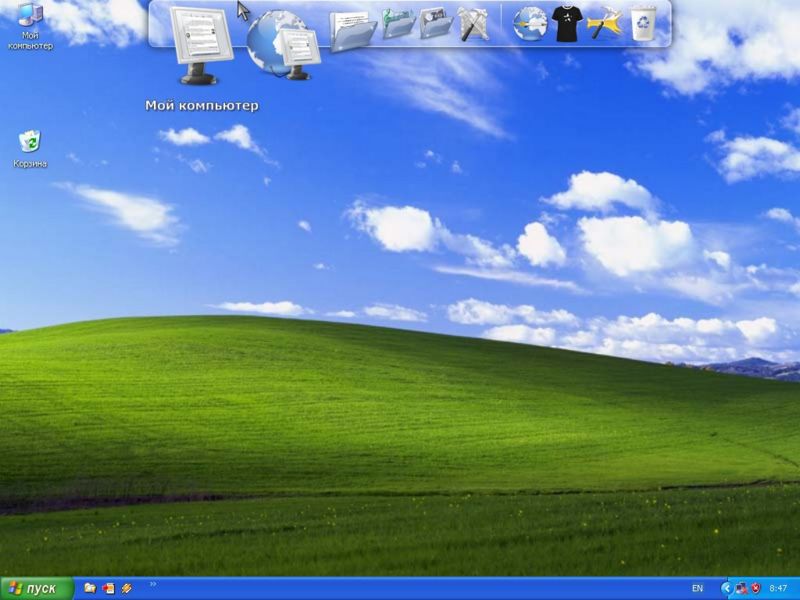Click the black T-shirt icon in the dock
800x600 pixels.
[x=567, y=23]
